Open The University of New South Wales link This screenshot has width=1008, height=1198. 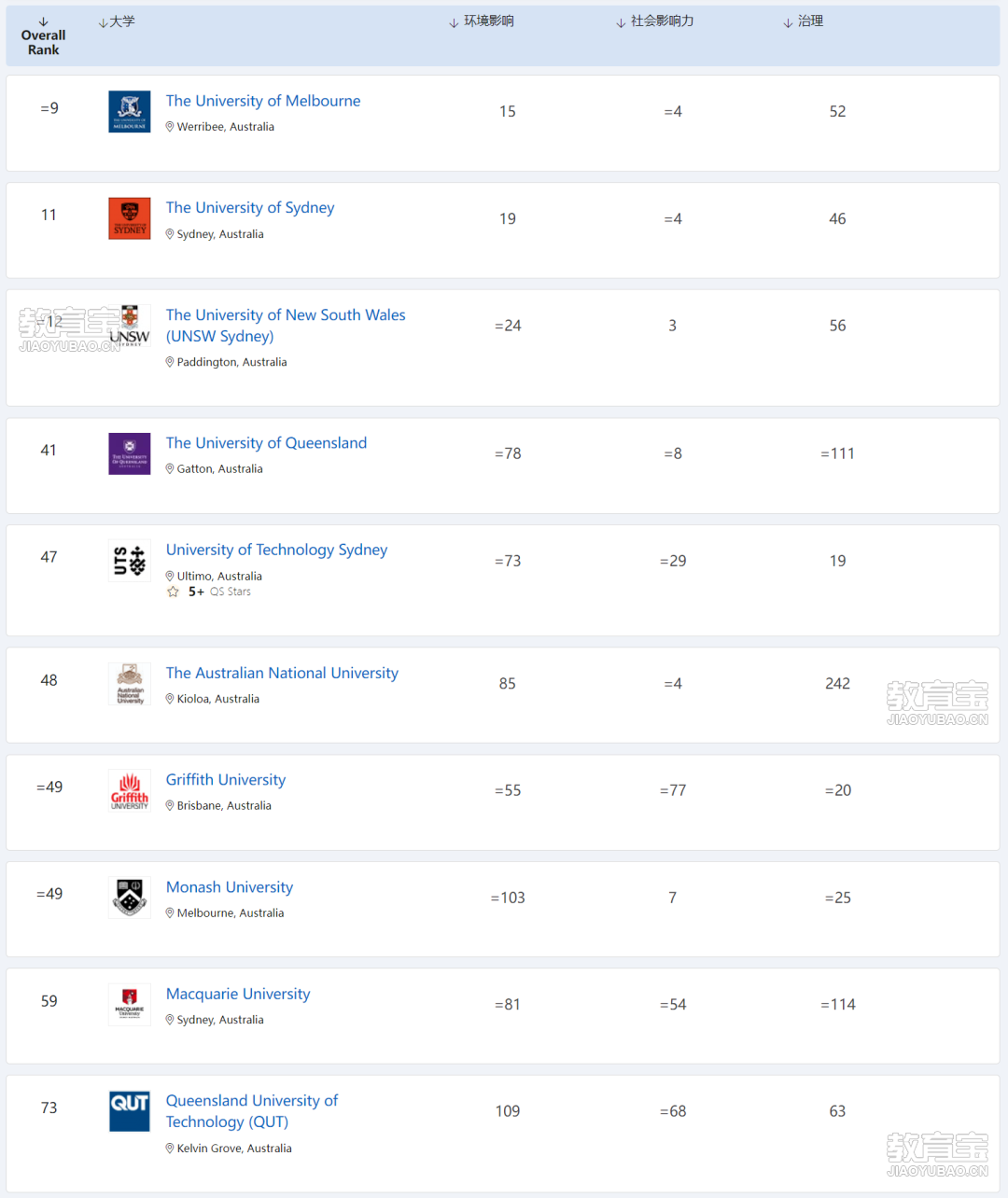286,326
